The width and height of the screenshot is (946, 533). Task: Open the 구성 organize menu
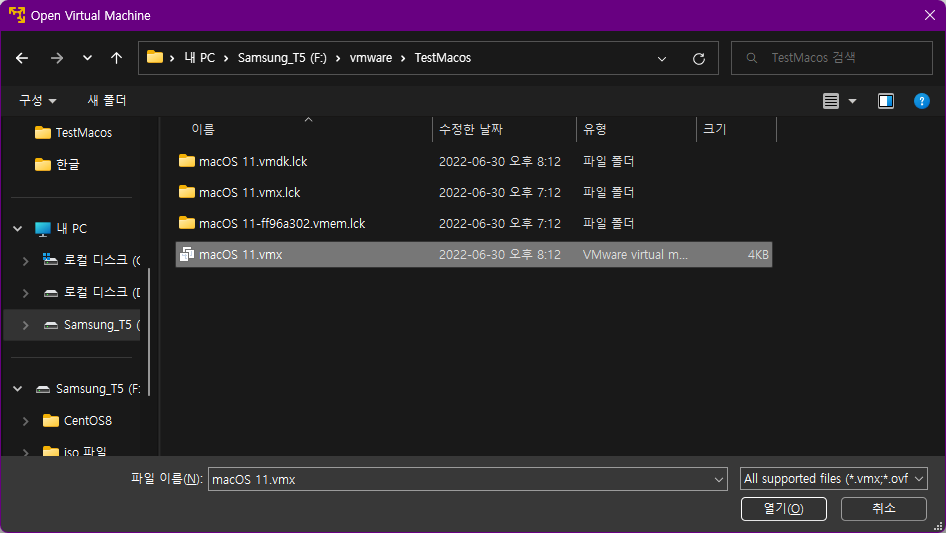[x=37, y=100]
